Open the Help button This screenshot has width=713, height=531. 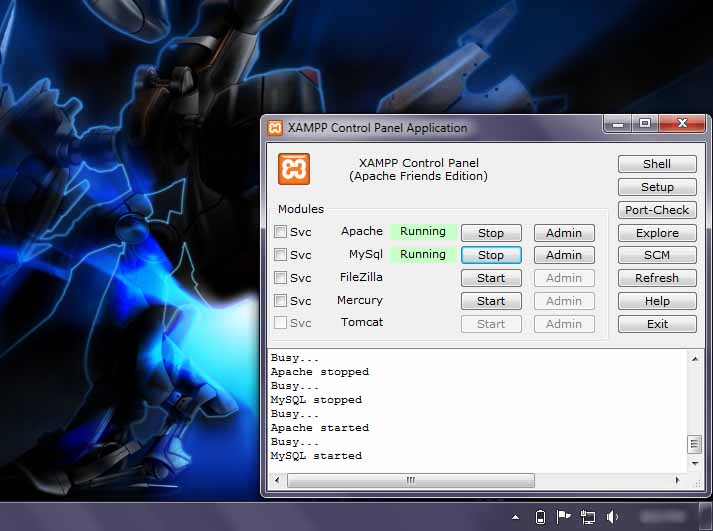[657, 301]
